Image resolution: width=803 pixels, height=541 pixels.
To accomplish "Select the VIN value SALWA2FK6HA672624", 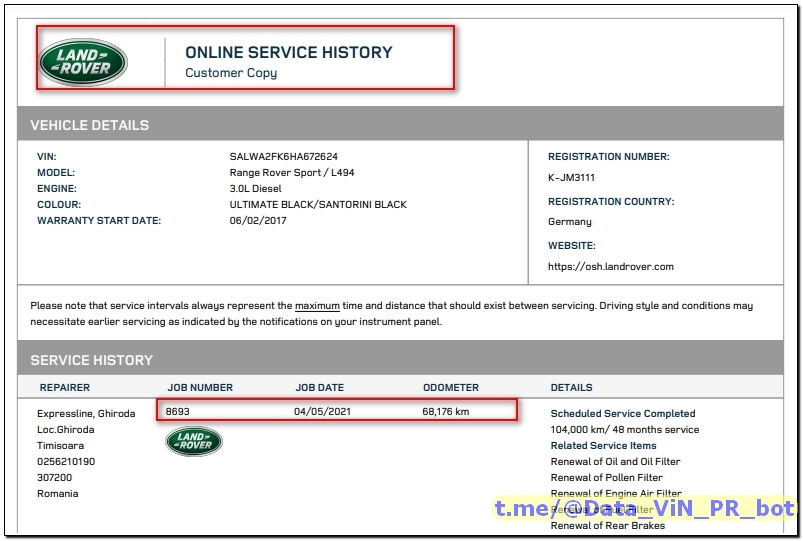I will coord(284,156).
